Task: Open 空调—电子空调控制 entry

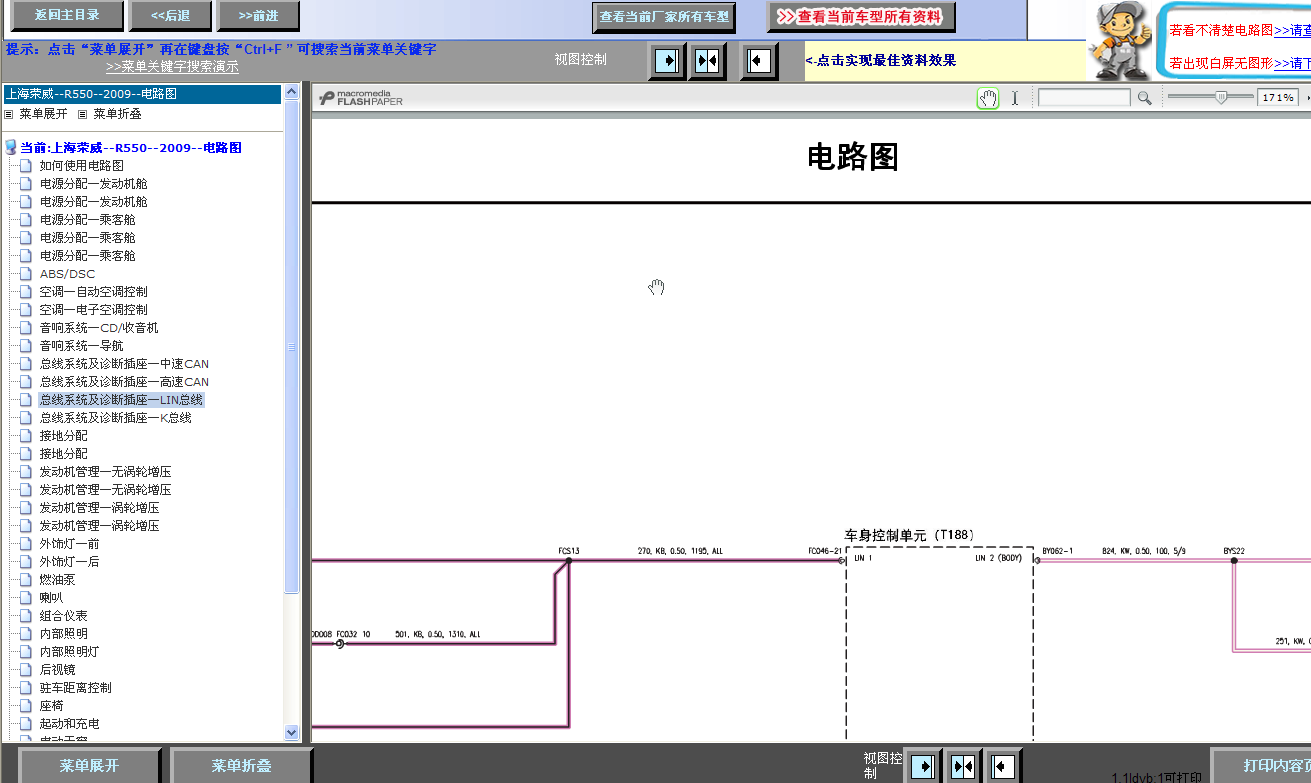Action: click(x=94, y=309)
